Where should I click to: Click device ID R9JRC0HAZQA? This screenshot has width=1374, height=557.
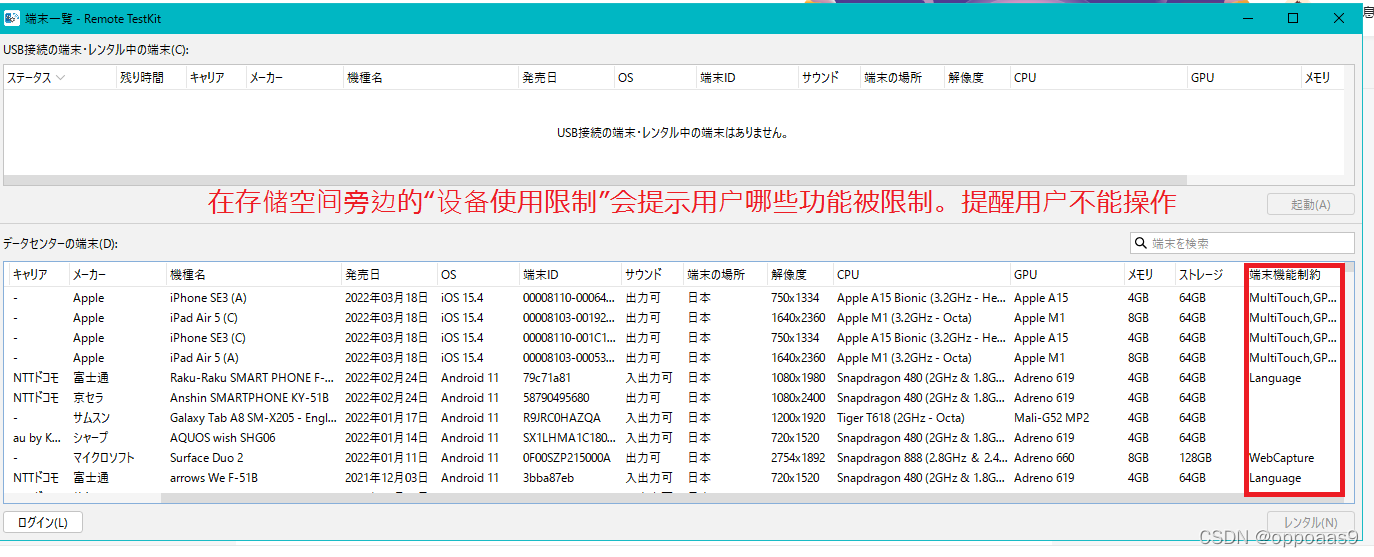[x=562, y=418]
